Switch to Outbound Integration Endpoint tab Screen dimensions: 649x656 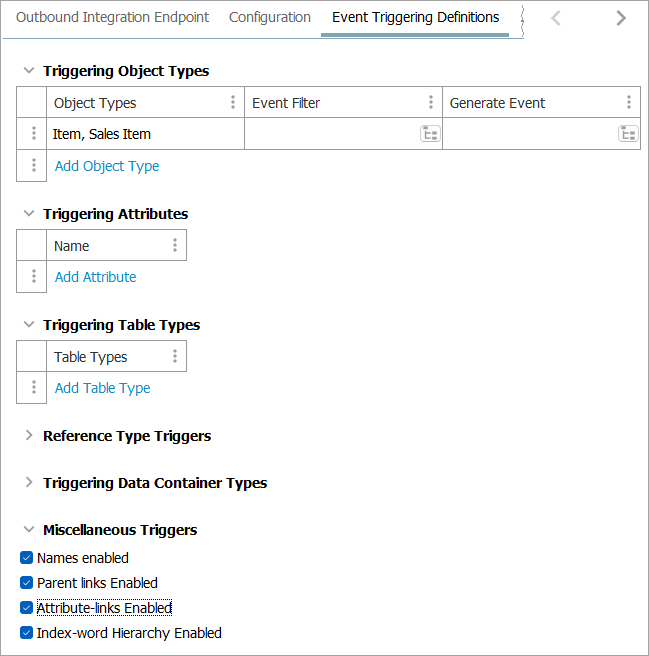(113, 18)
